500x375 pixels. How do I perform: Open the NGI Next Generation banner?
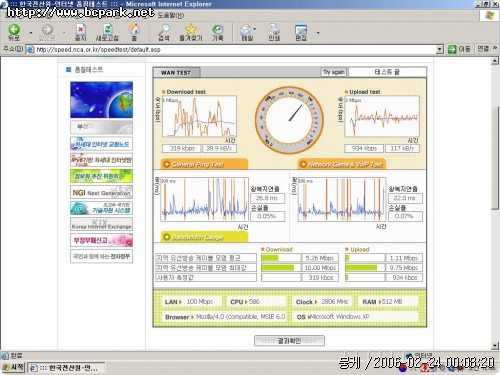point(101,192)
